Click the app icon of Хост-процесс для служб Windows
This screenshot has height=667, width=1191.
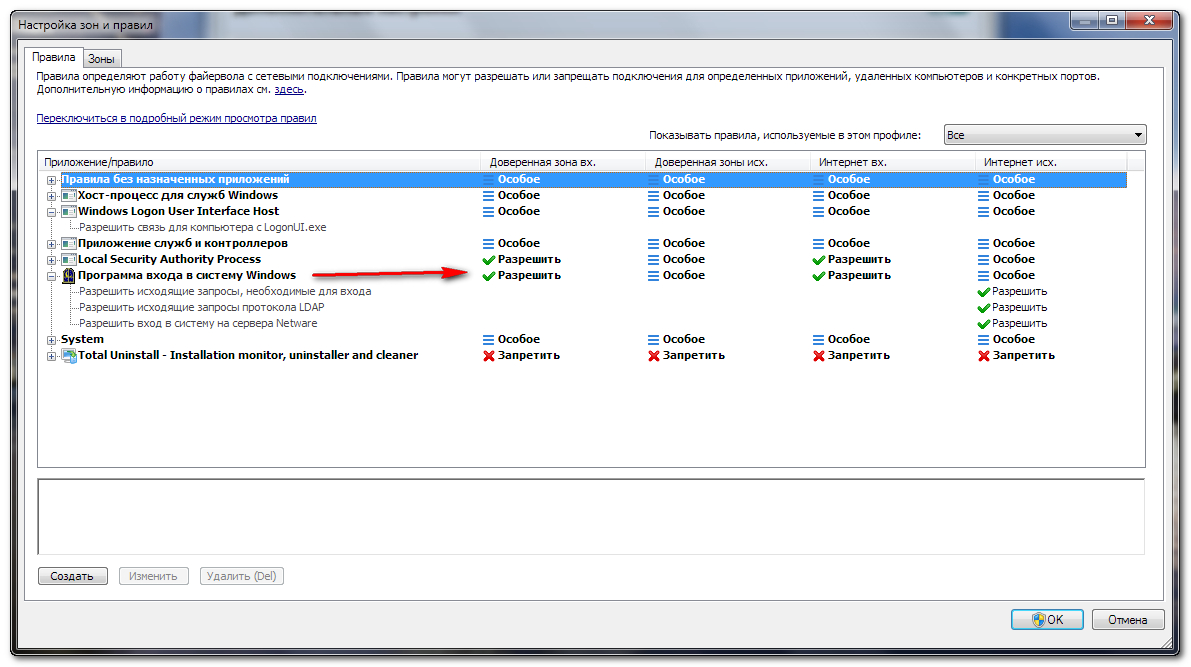(x=68, y=195)
